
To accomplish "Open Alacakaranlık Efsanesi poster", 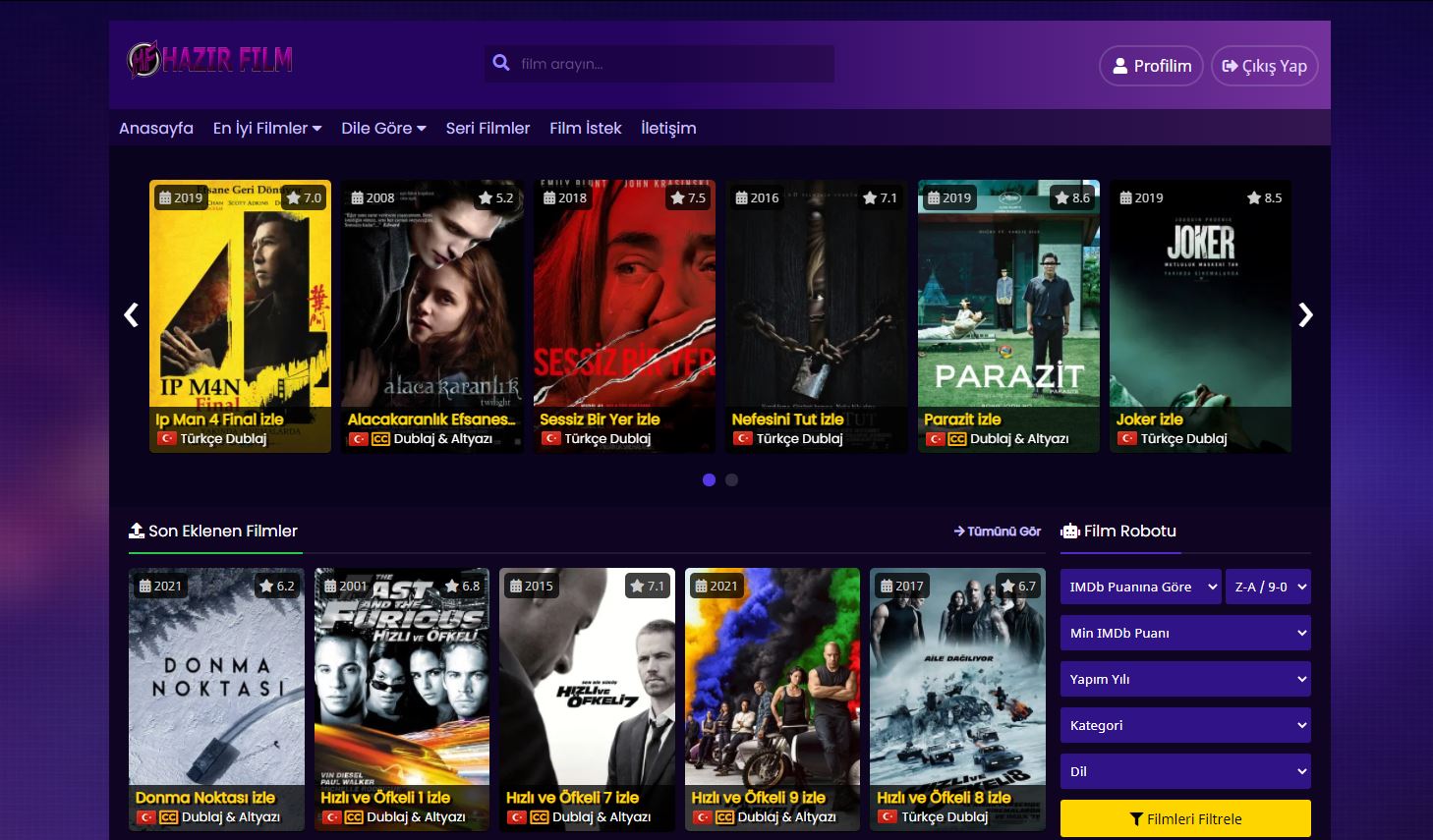I will click(x=432, y=315).
